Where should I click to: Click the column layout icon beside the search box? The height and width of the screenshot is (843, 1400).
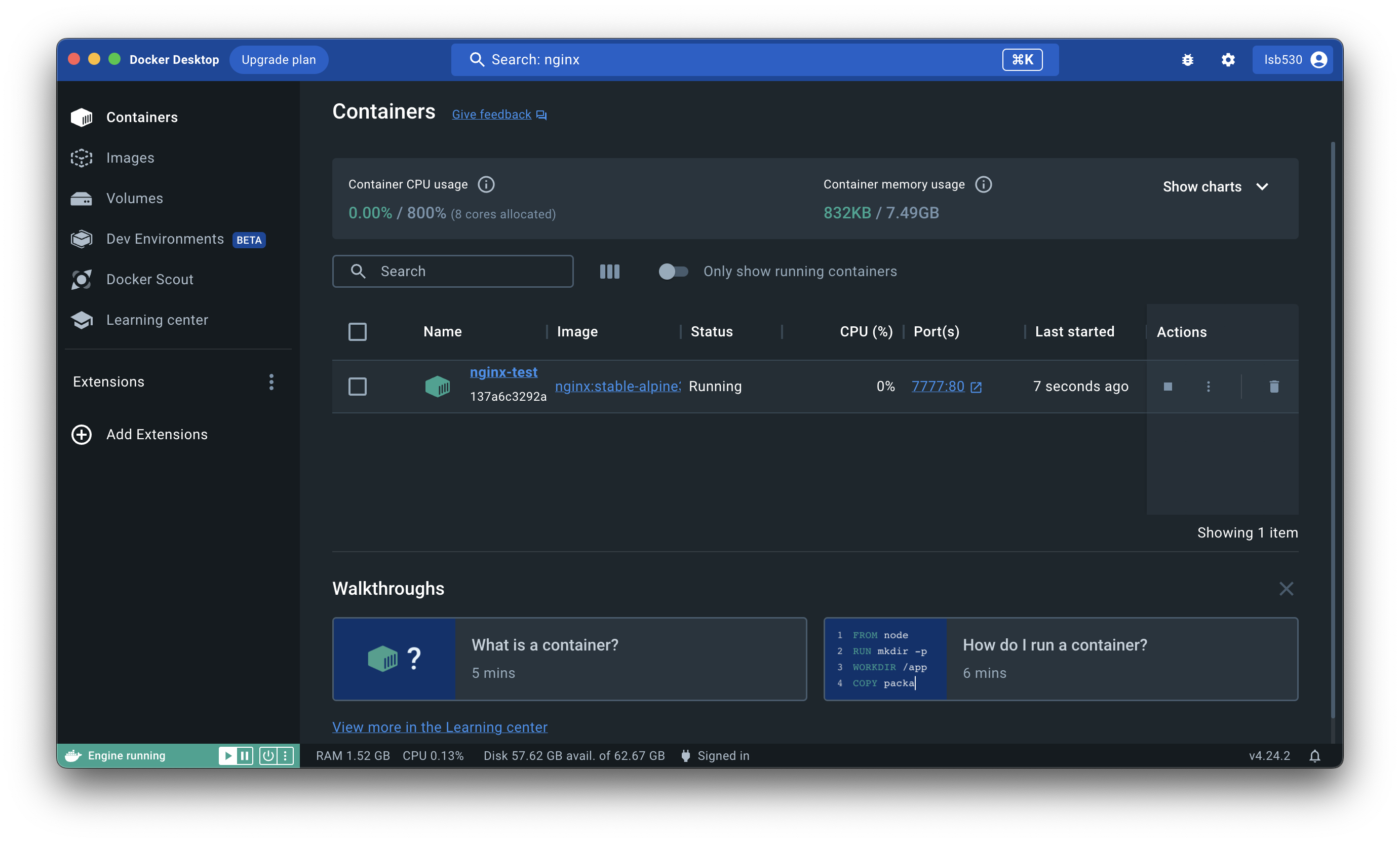(x=609, y=272)
